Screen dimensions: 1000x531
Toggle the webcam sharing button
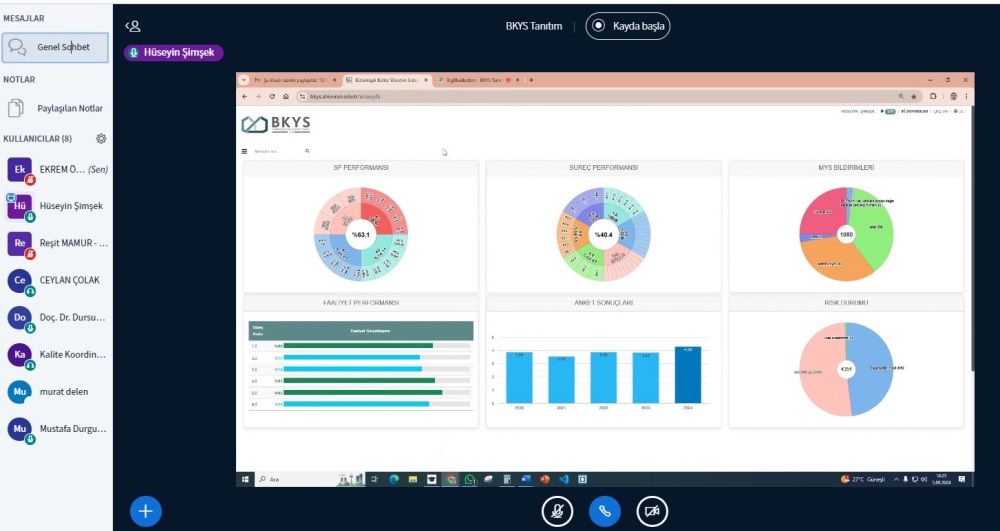click(652, 511)
